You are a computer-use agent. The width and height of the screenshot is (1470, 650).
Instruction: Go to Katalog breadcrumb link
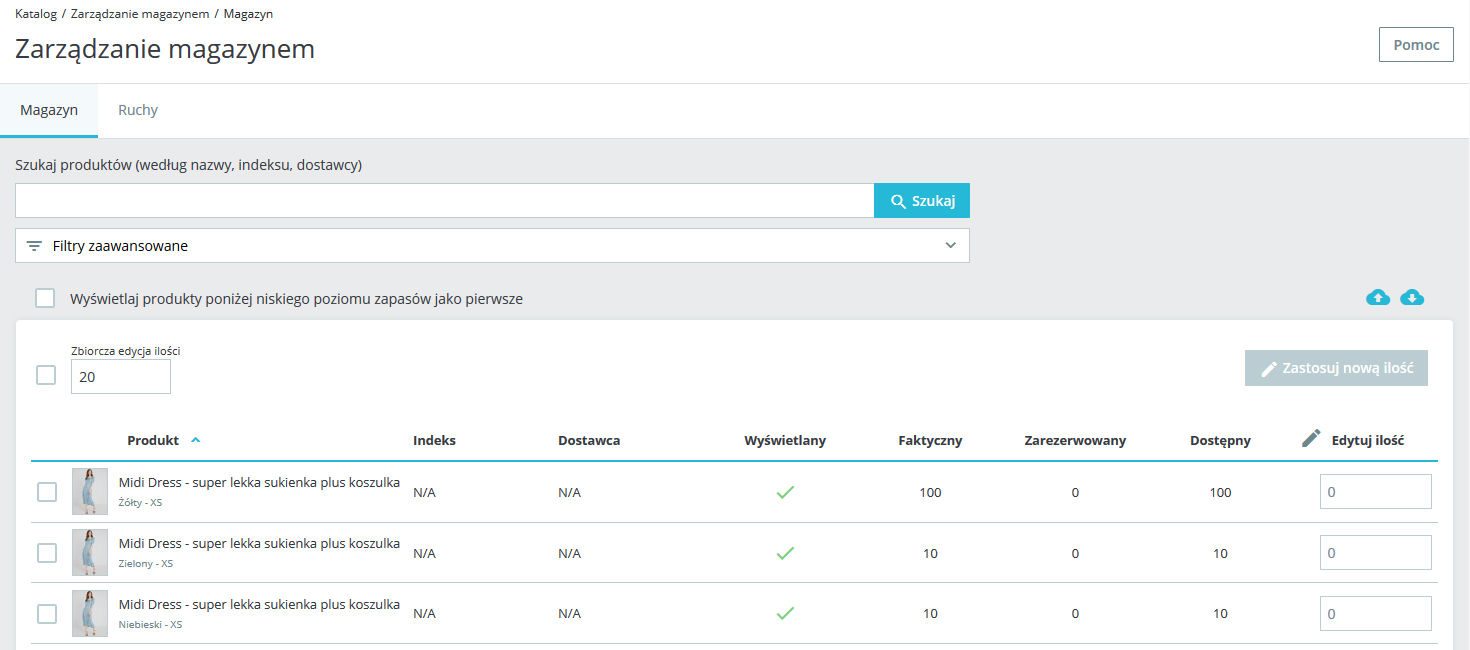click(36, 14)
